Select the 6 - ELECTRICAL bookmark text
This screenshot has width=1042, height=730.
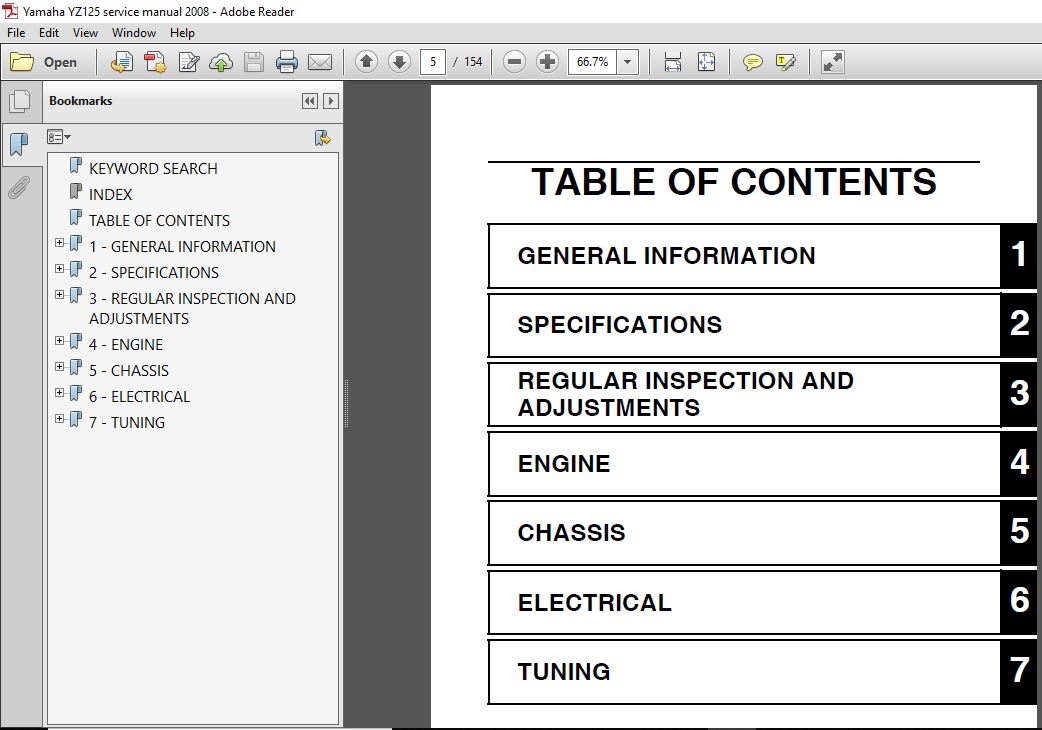[140, 397]
